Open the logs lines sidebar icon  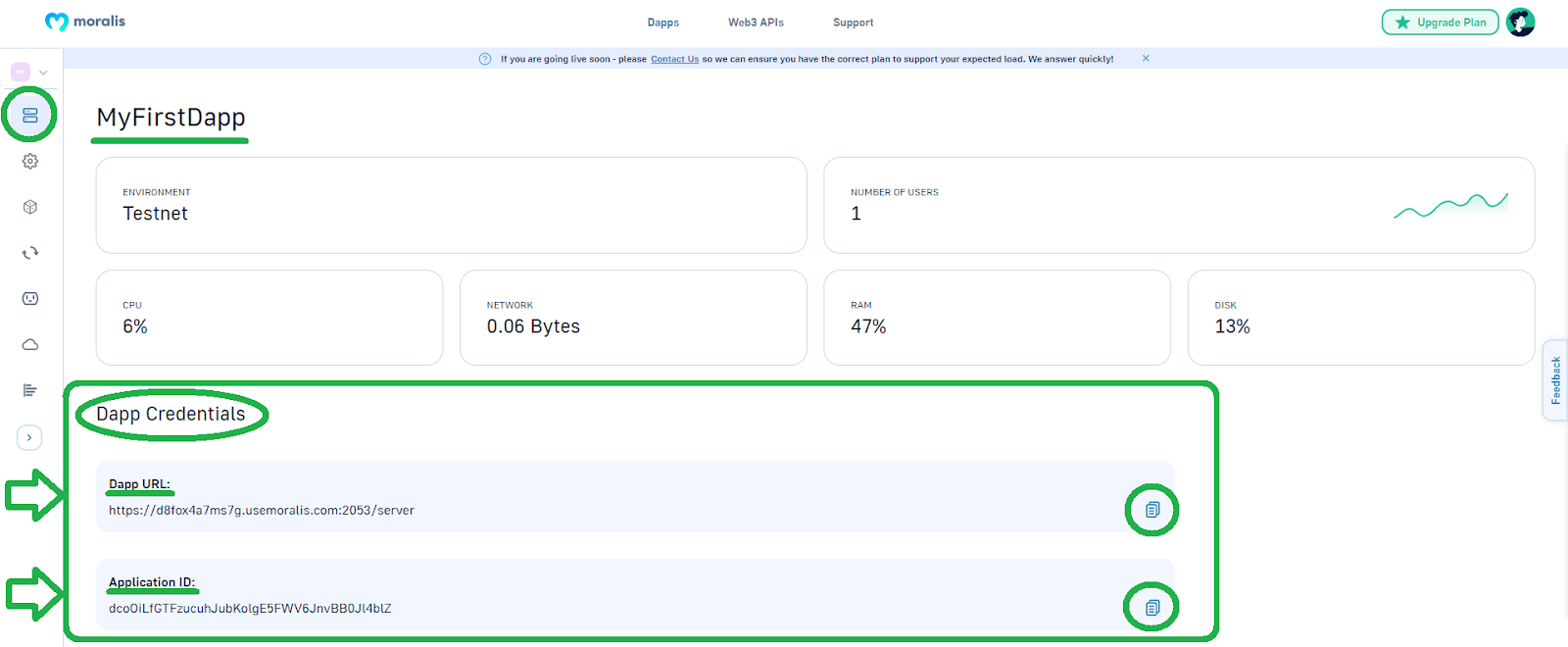pyautogui.click(x=30, y=390)
